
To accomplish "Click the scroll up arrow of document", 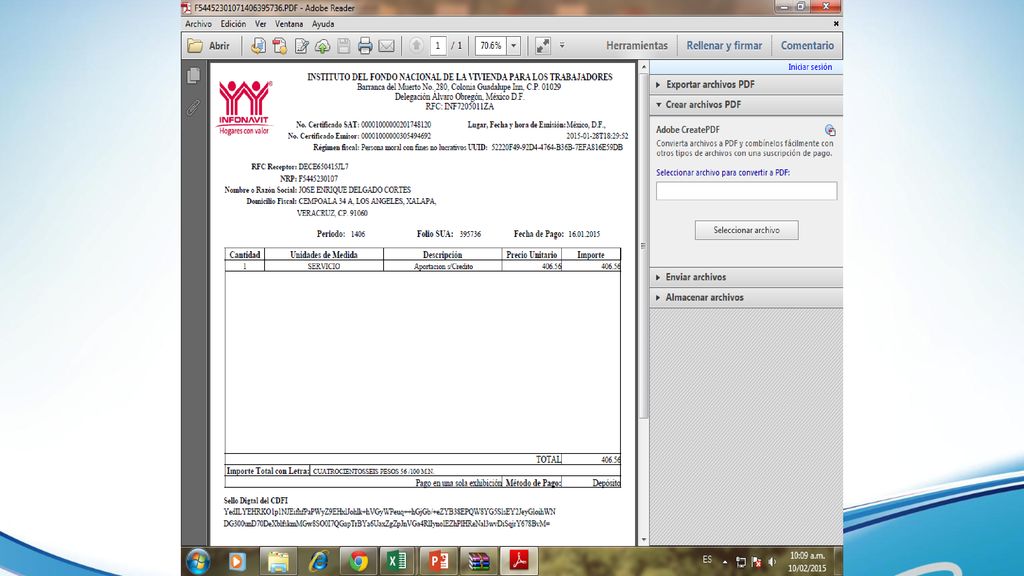I will click(643, 67).
